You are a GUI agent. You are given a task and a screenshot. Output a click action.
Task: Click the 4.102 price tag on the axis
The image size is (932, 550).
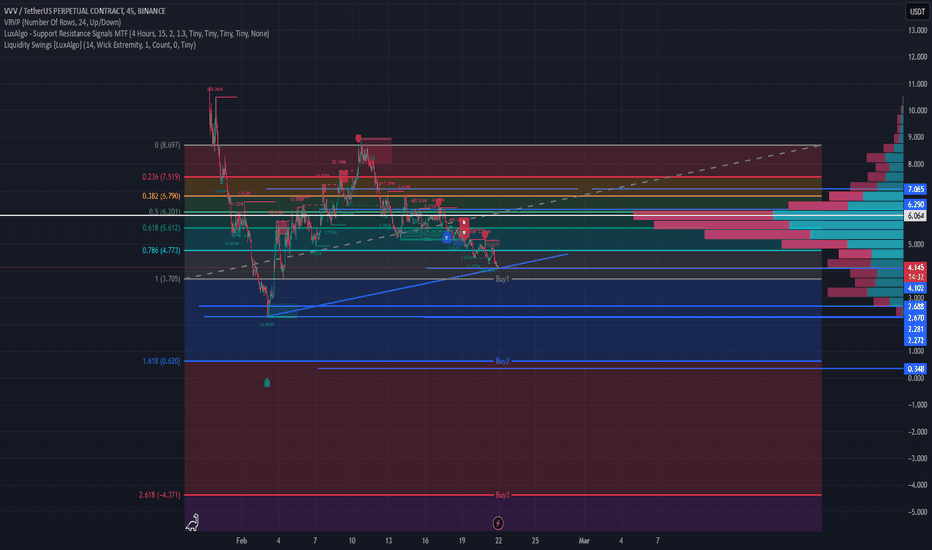(x=915, y=288)
